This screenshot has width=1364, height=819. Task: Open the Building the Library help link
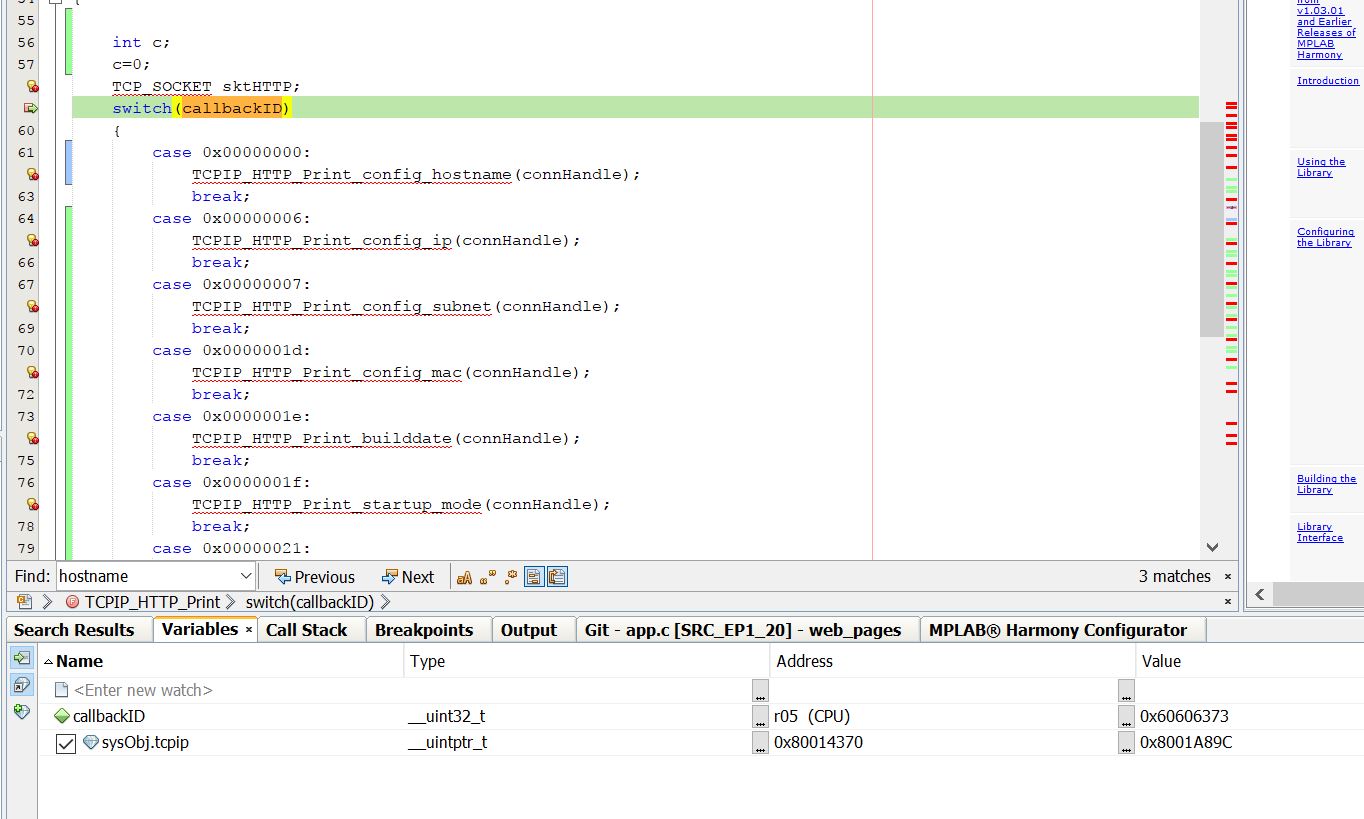1326,484
